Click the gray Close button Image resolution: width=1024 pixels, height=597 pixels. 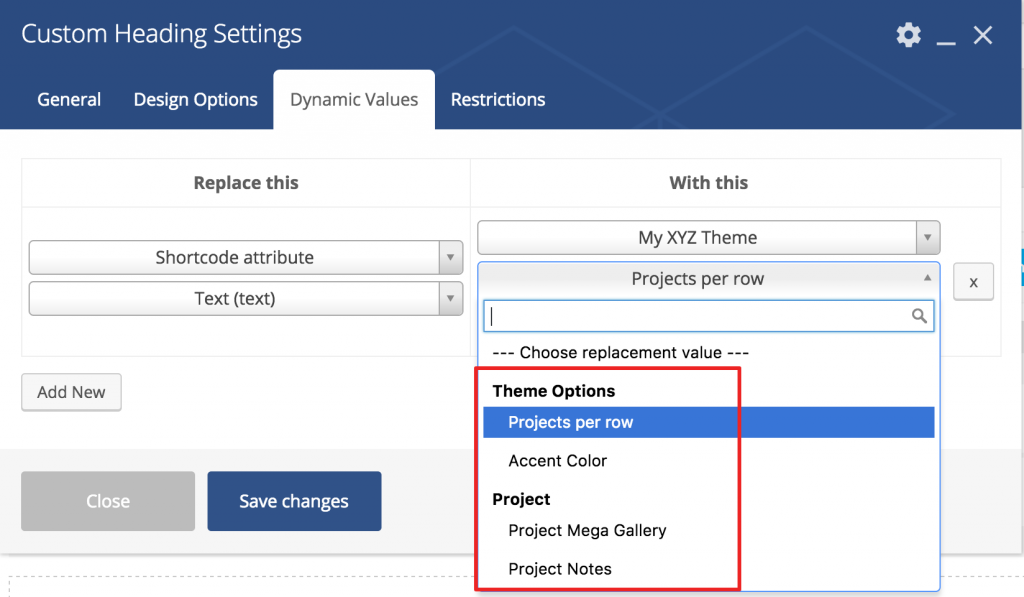pos(108,501)
